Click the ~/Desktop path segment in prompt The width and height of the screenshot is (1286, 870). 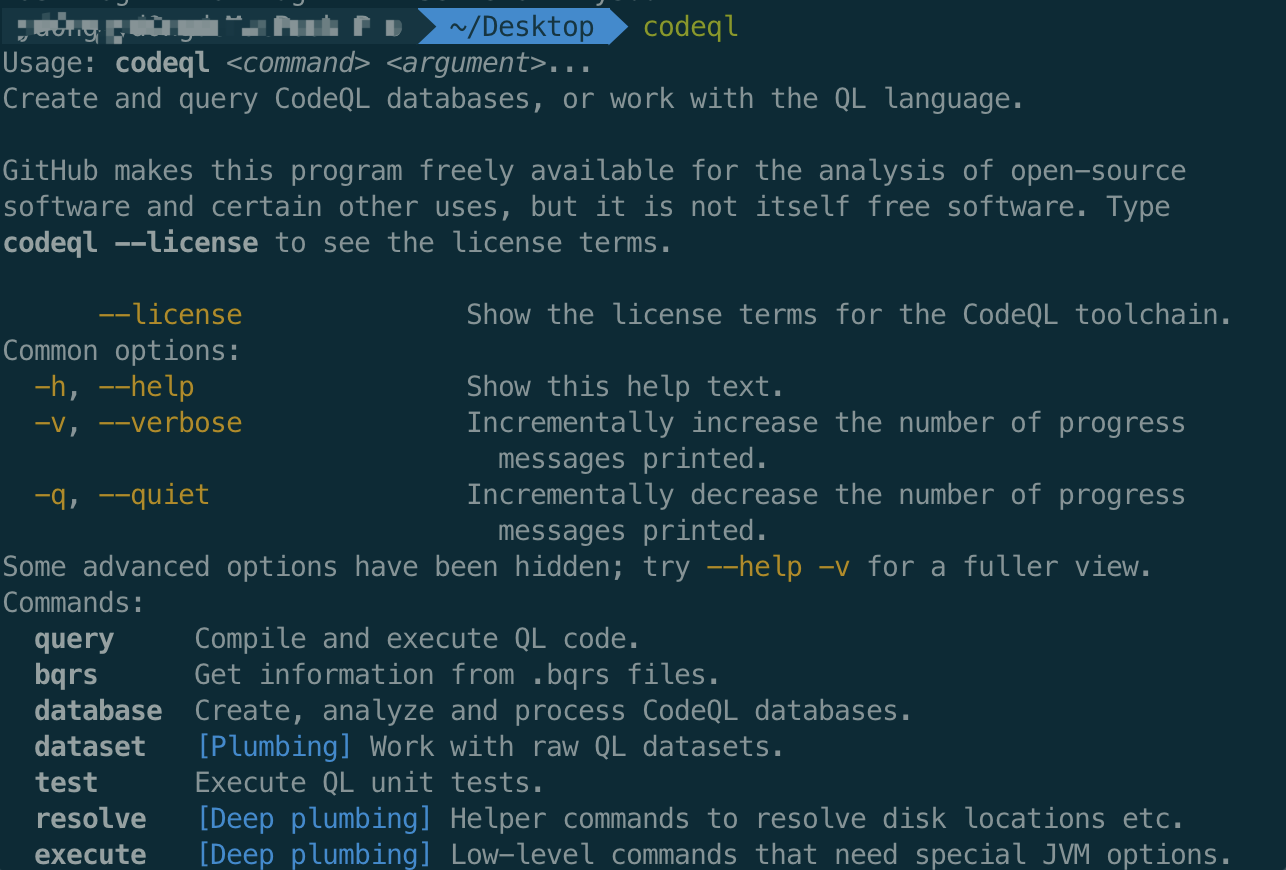coord(521,27)
